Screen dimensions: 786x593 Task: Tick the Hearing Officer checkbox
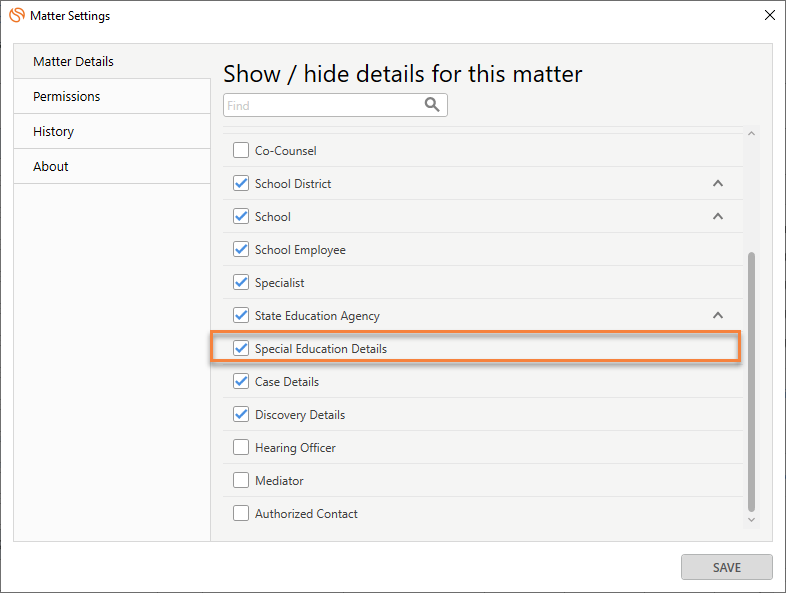(241, 447)
